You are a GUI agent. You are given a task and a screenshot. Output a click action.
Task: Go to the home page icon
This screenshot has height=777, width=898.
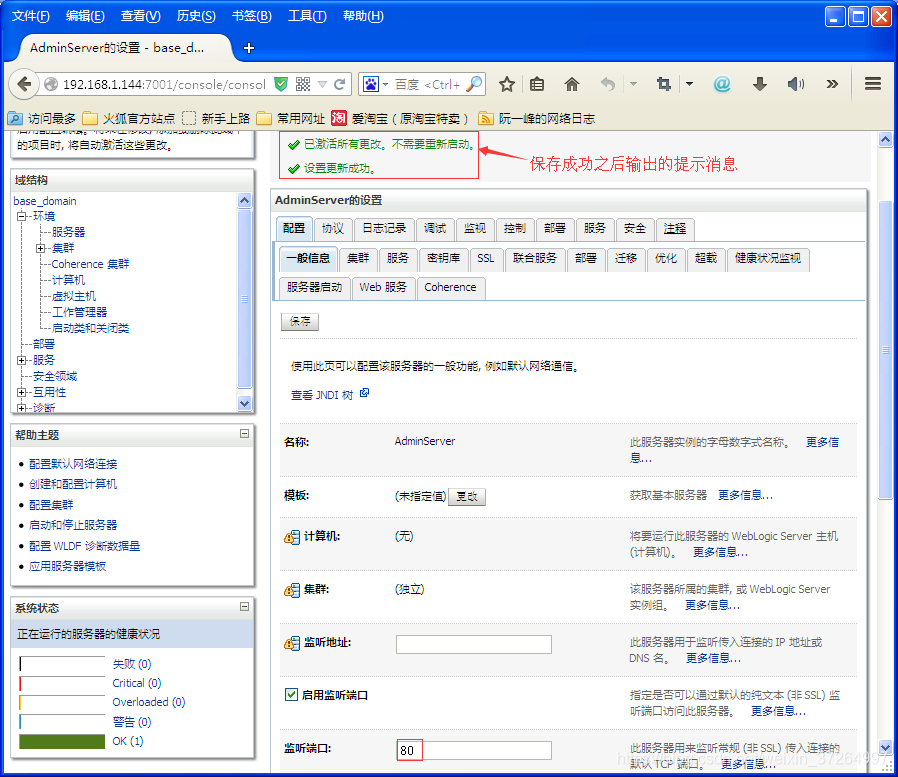tap(572, 84)
